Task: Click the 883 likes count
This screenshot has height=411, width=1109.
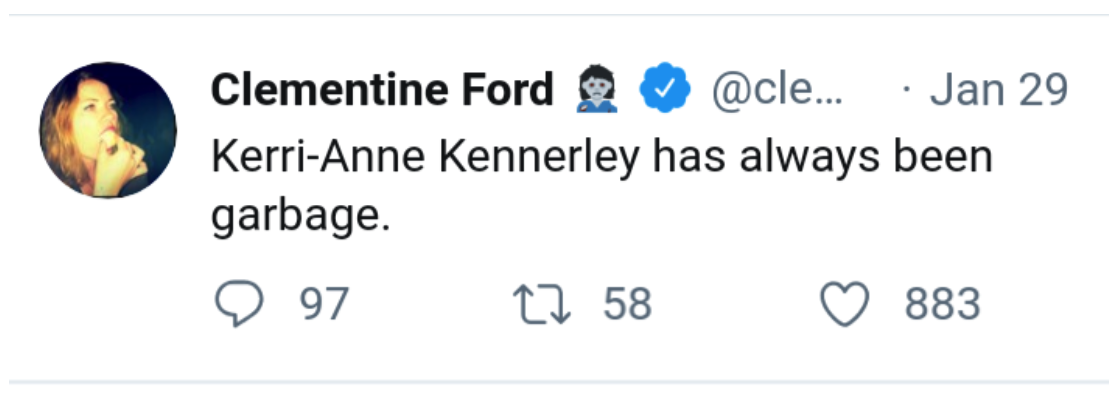Action: (942, 304)
